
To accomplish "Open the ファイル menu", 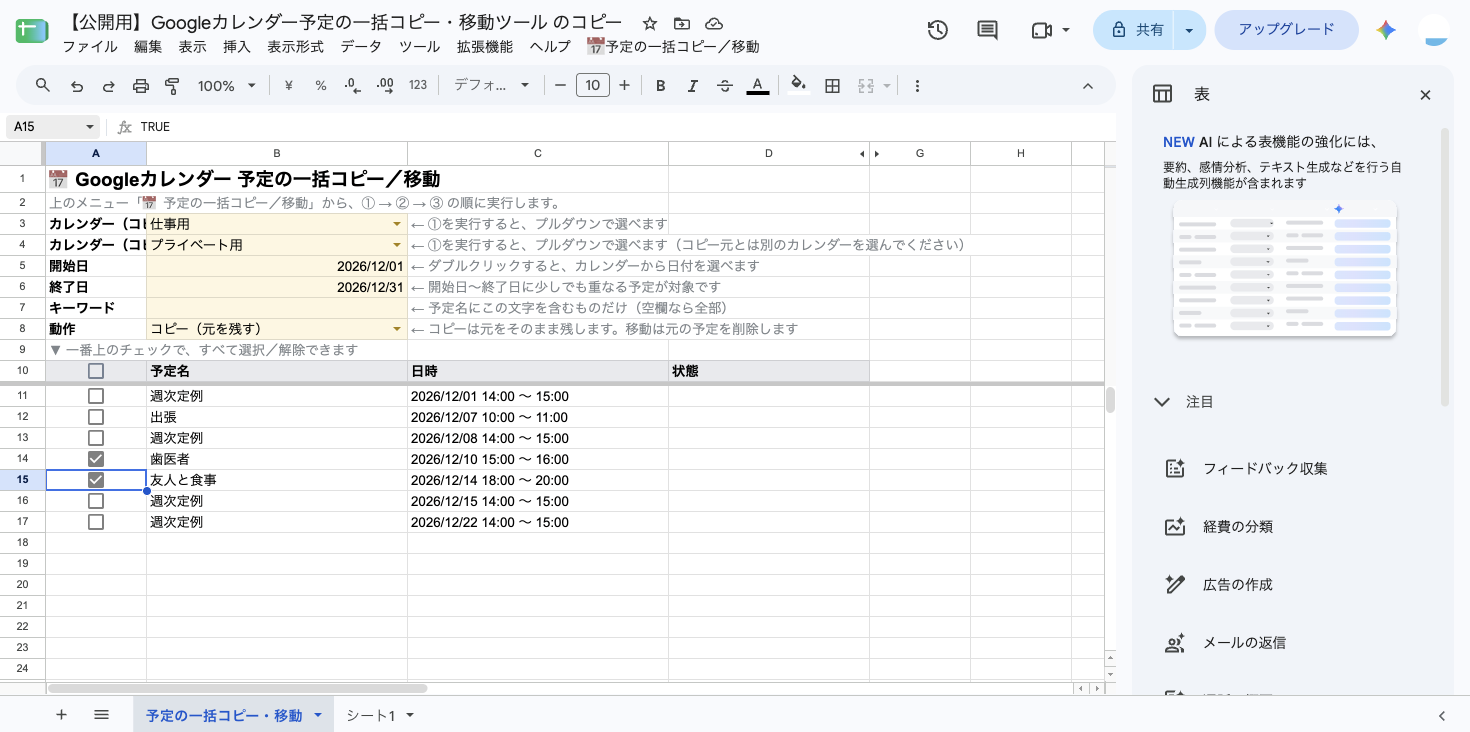I will tap(90, 47).
